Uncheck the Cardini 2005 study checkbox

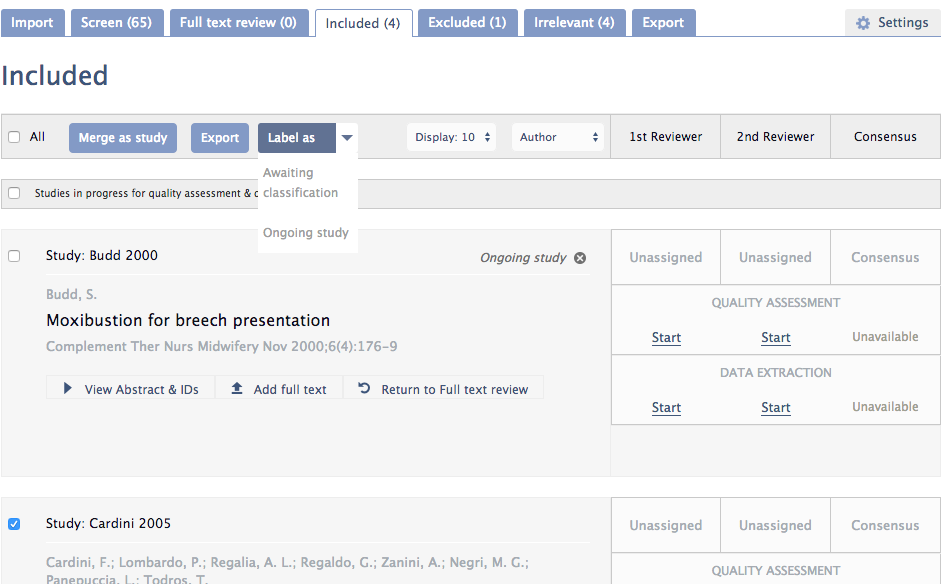[x=14, y=523]
